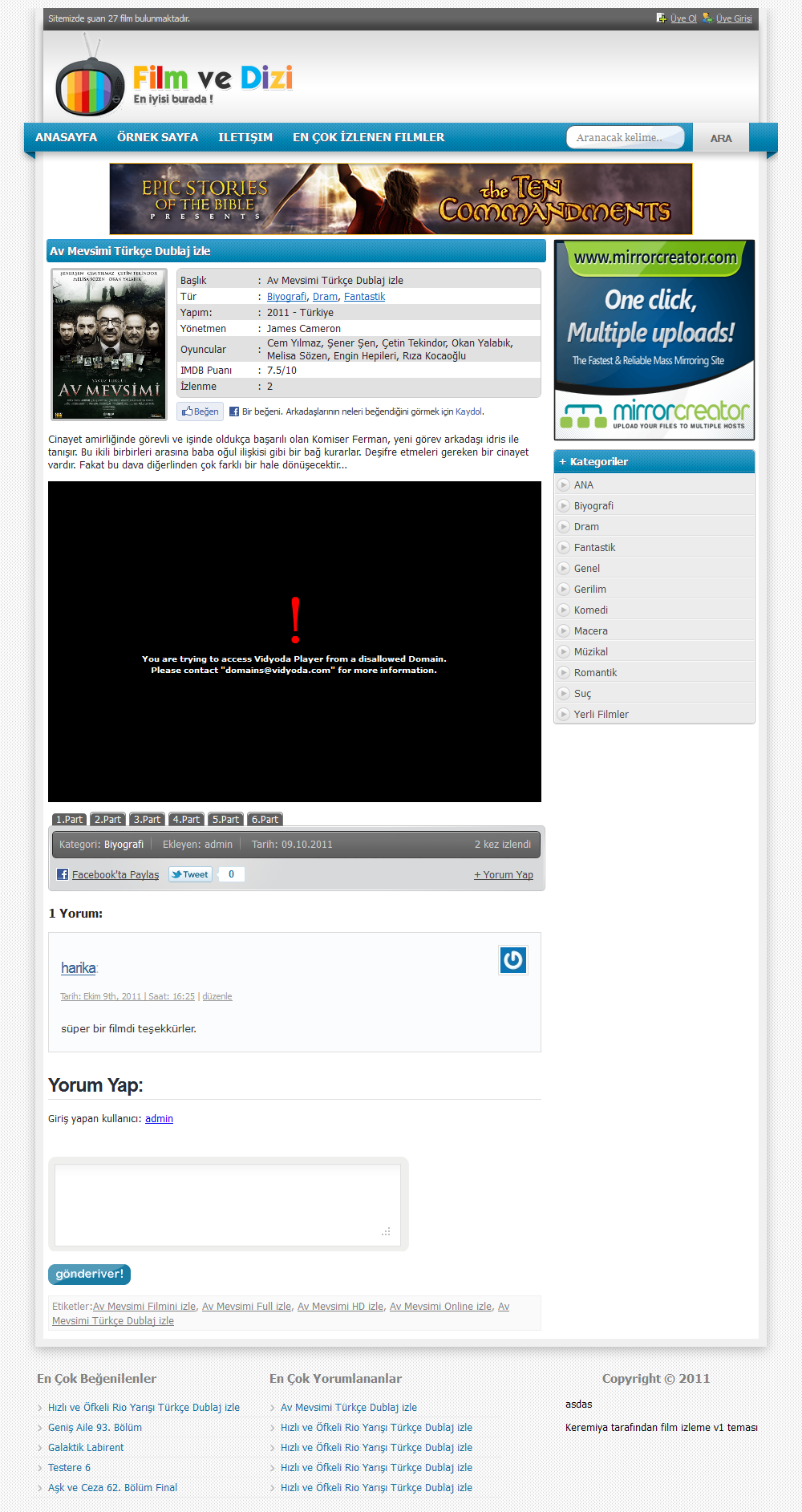The height and width of the screenshot is (1512, 802).
Task: Click the mirrorcreator sidebar advertisement
Action: [x=654, y=340]
